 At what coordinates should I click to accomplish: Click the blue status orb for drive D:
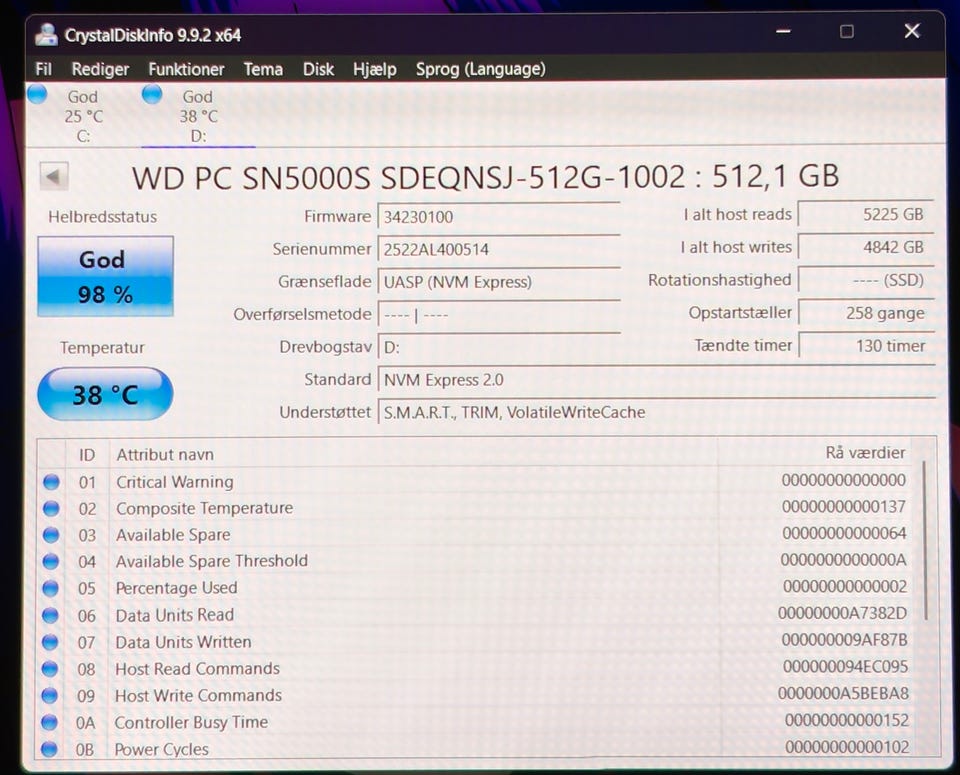point(152,94)
